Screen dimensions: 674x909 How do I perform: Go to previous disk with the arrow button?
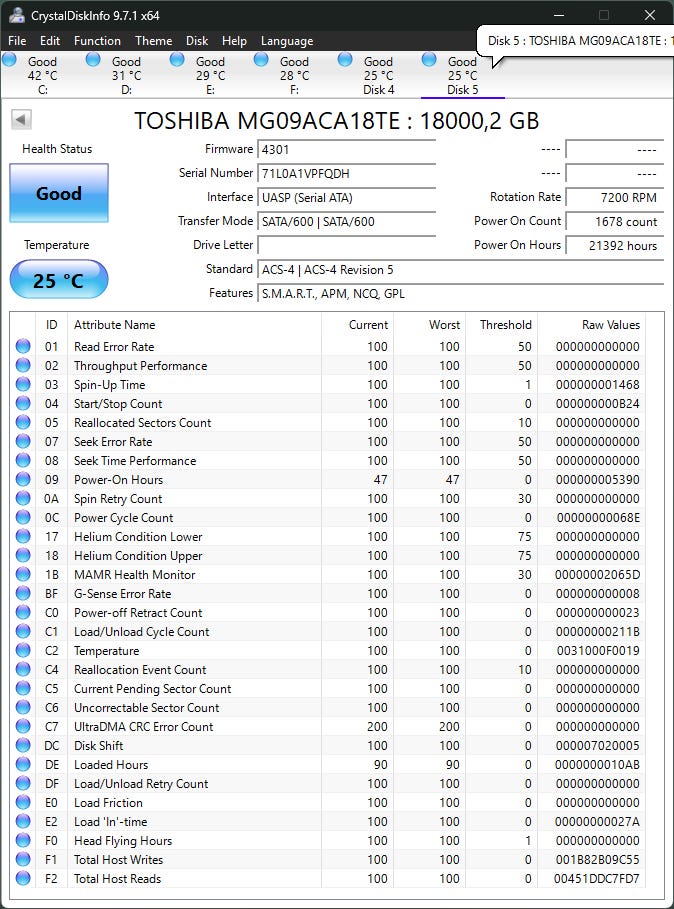21,120
